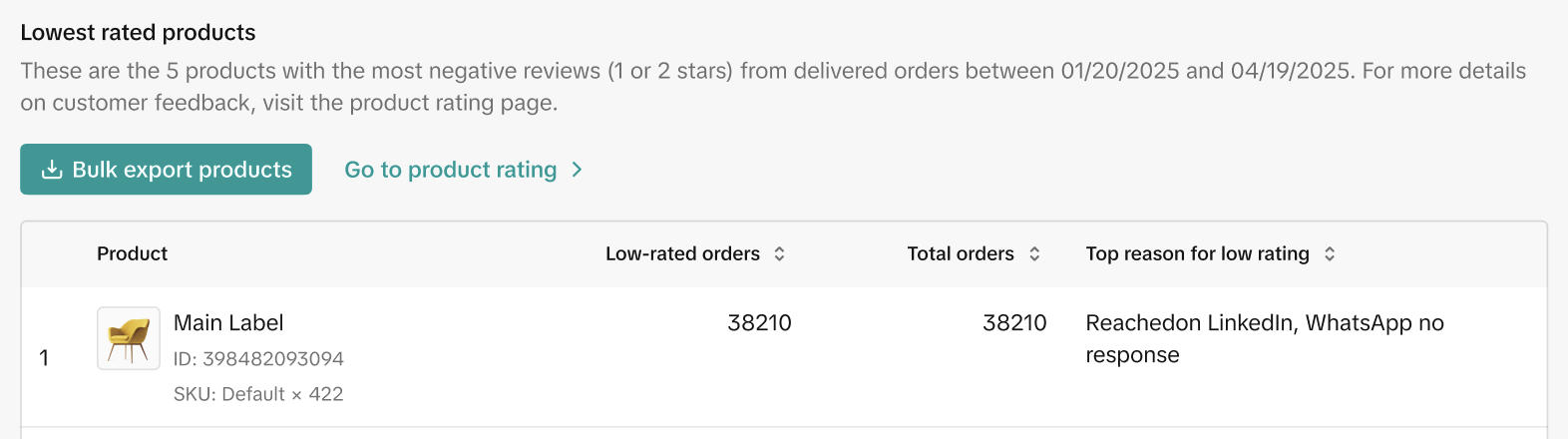Click the SKU Default × 422 text

pos(258,394)
